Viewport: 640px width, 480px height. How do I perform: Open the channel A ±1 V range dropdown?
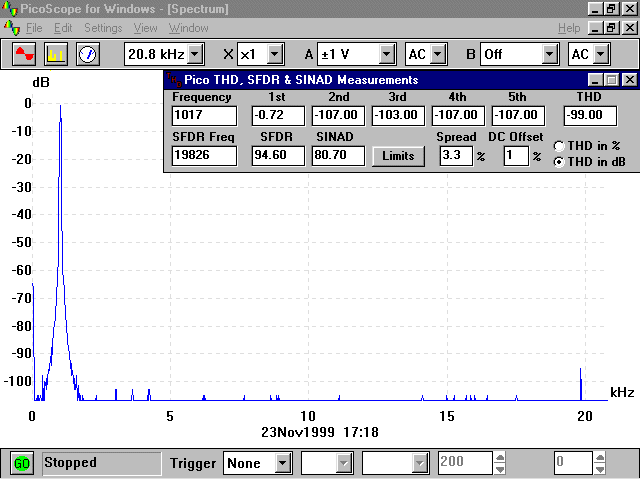[x=389, y=53]
